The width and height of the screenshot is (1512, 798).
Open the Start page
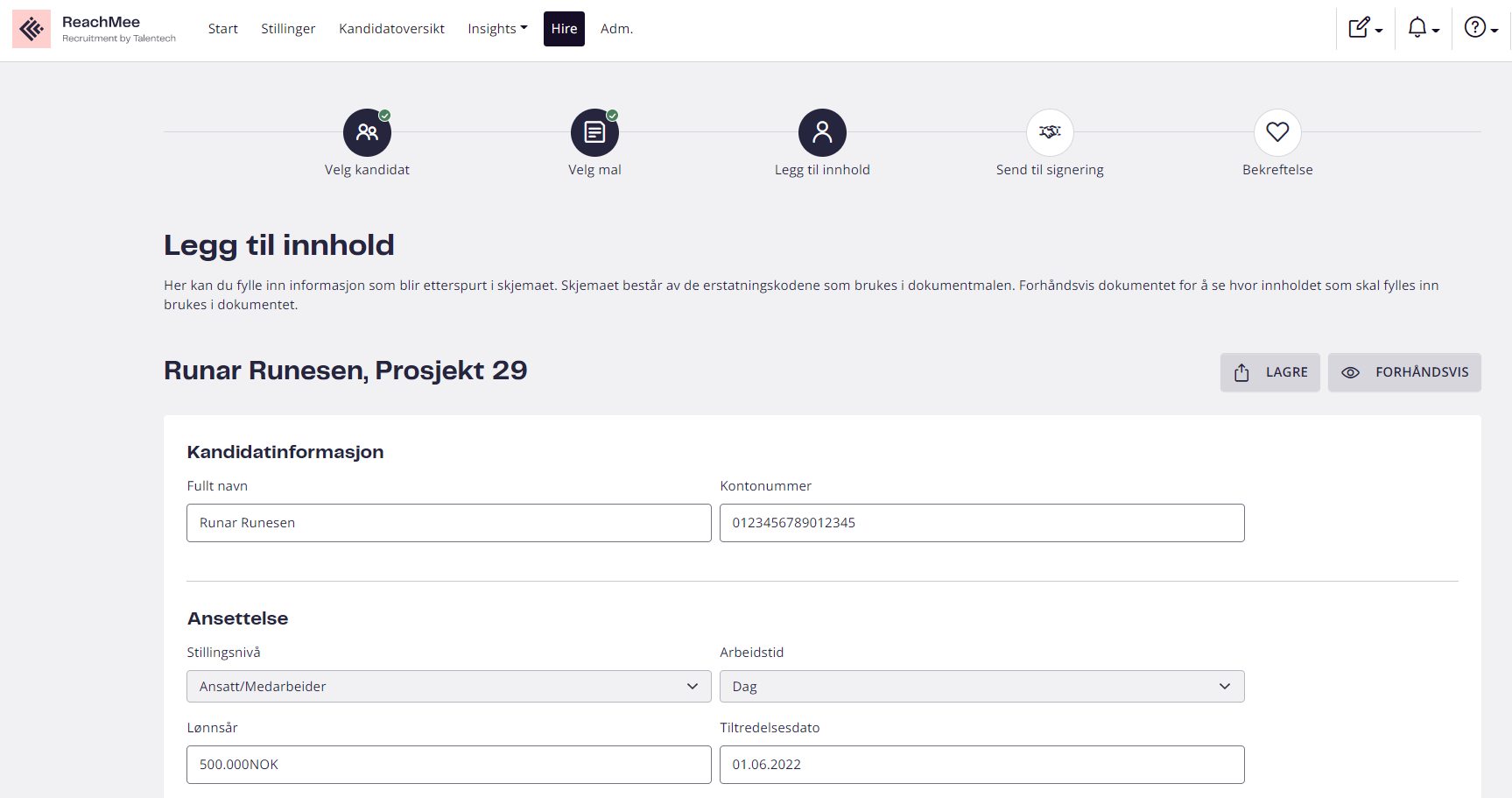click(x=223, y=29)
